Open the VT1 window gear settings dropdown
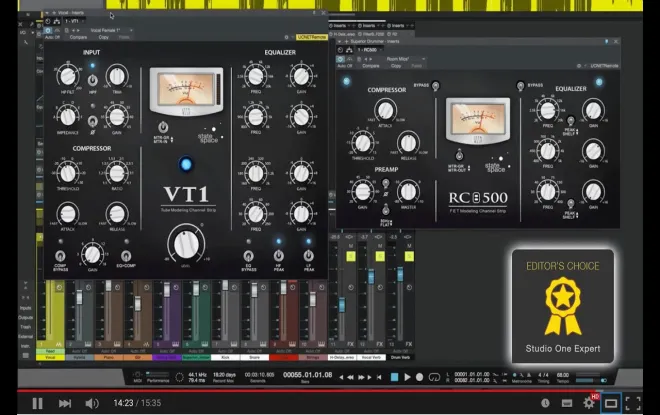This screenshot has height=415, width=660. tap(289, 37)
